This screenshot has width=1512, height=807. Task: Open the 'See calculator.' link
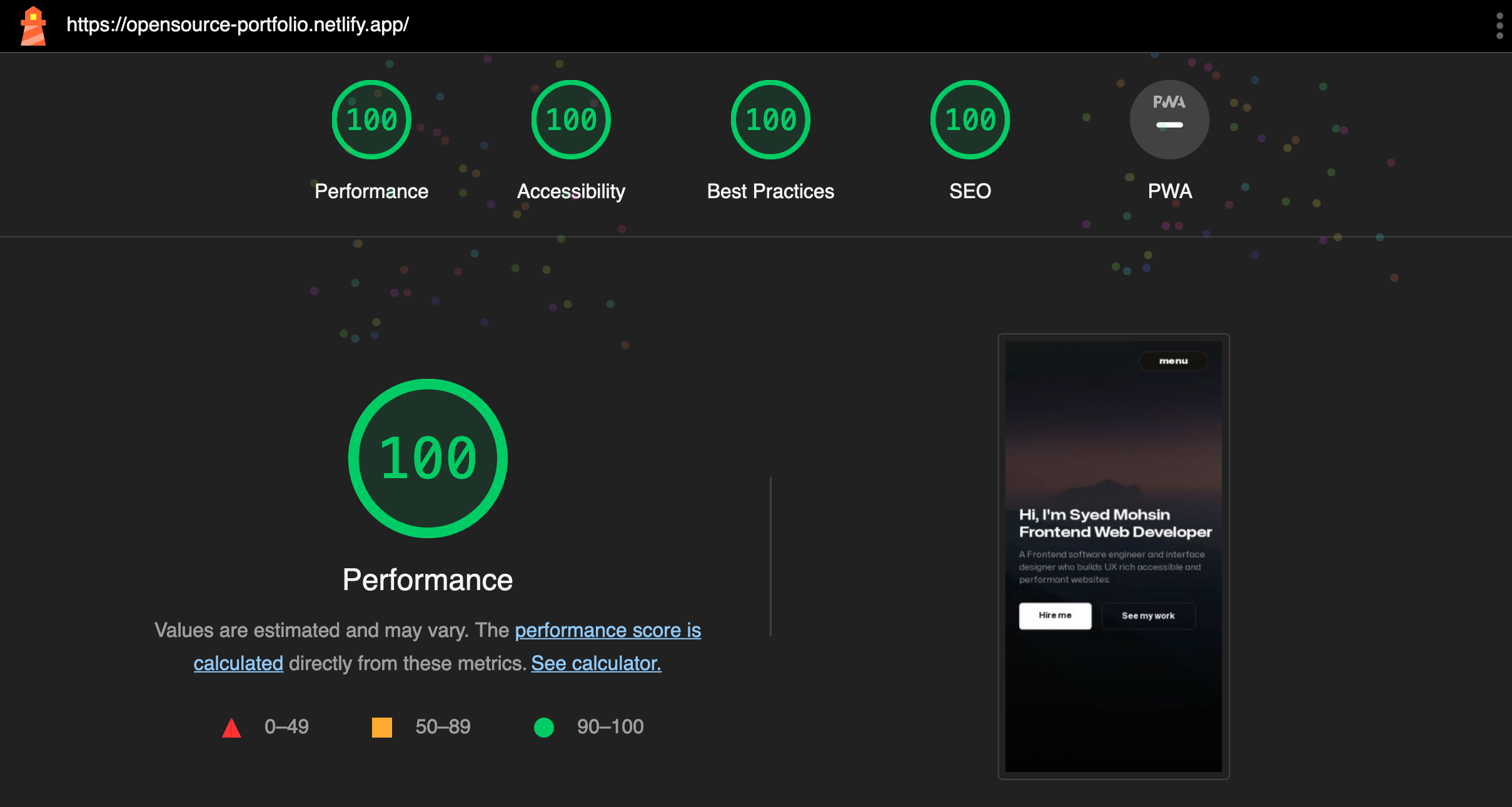click(x=596, y=663)
